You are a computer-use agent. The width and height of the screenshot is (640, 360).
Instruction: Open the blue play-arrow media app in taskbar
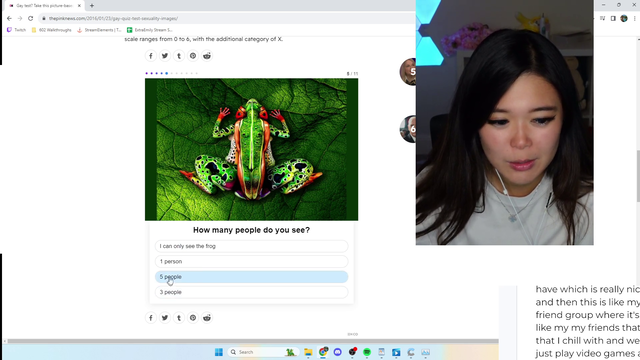point(396,352)
